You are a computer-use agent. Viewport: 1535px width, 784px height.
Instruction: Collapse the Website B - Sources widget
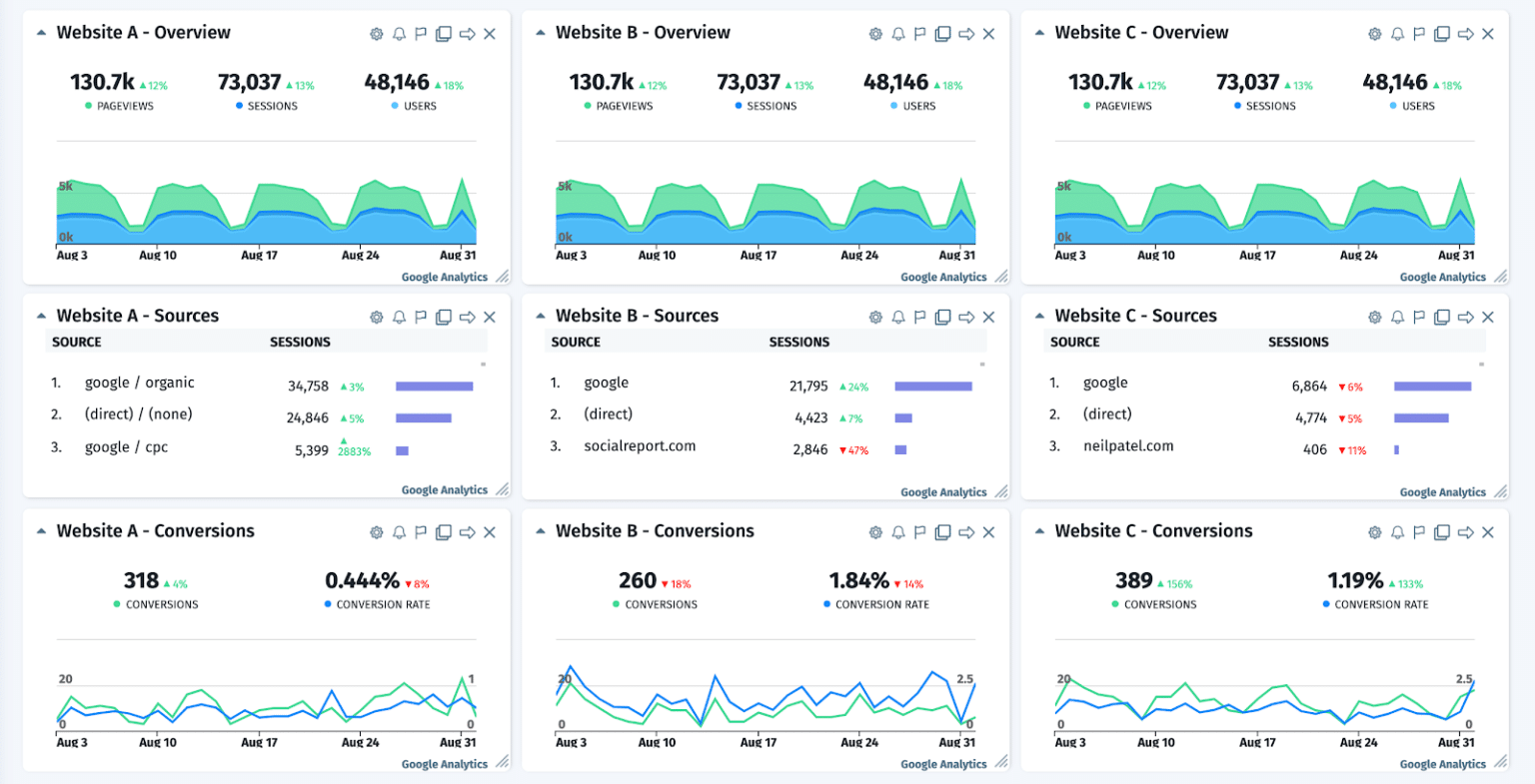pyautogui.click(x=540, y=316)
